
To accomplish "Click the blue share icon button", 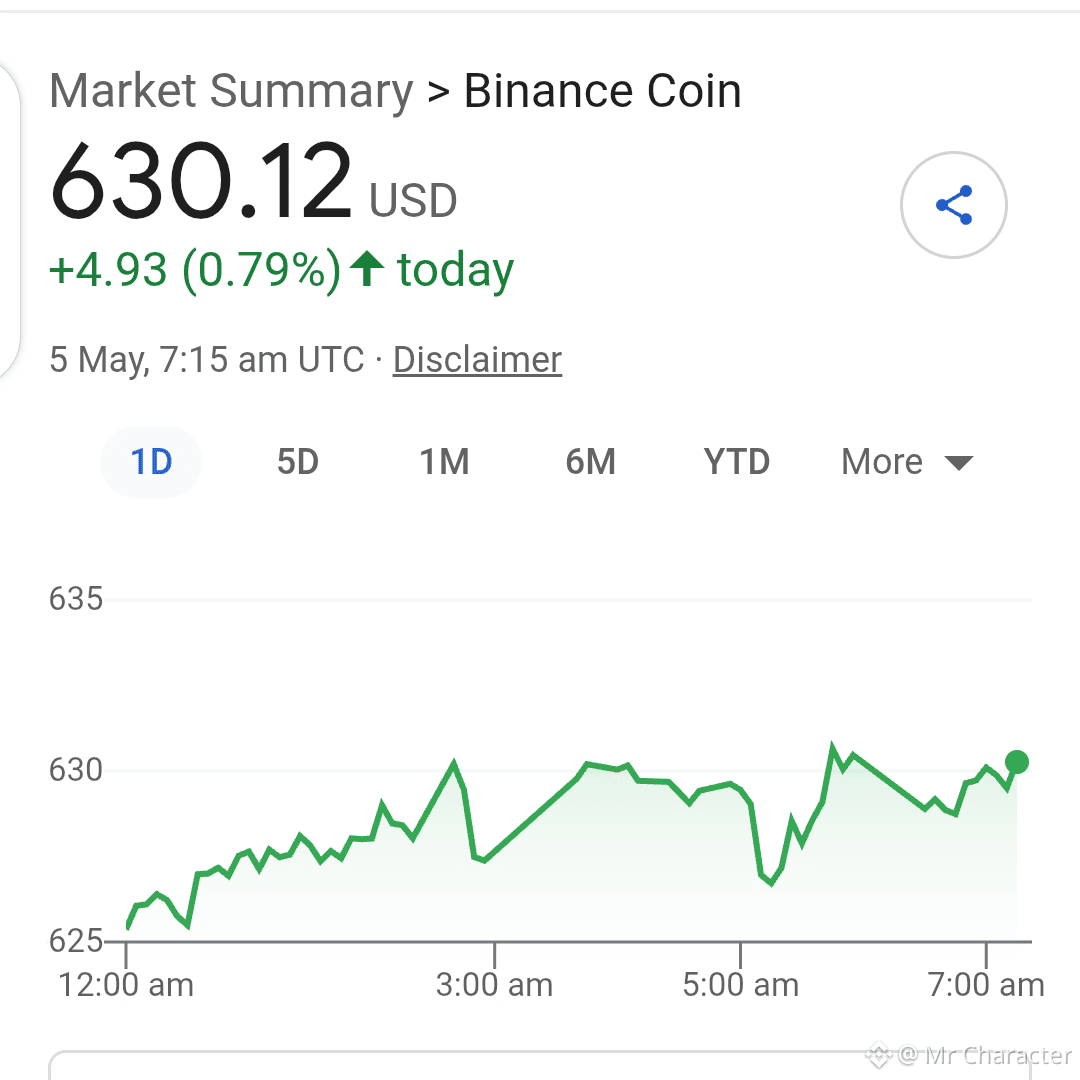I will (x=953, y=205).
